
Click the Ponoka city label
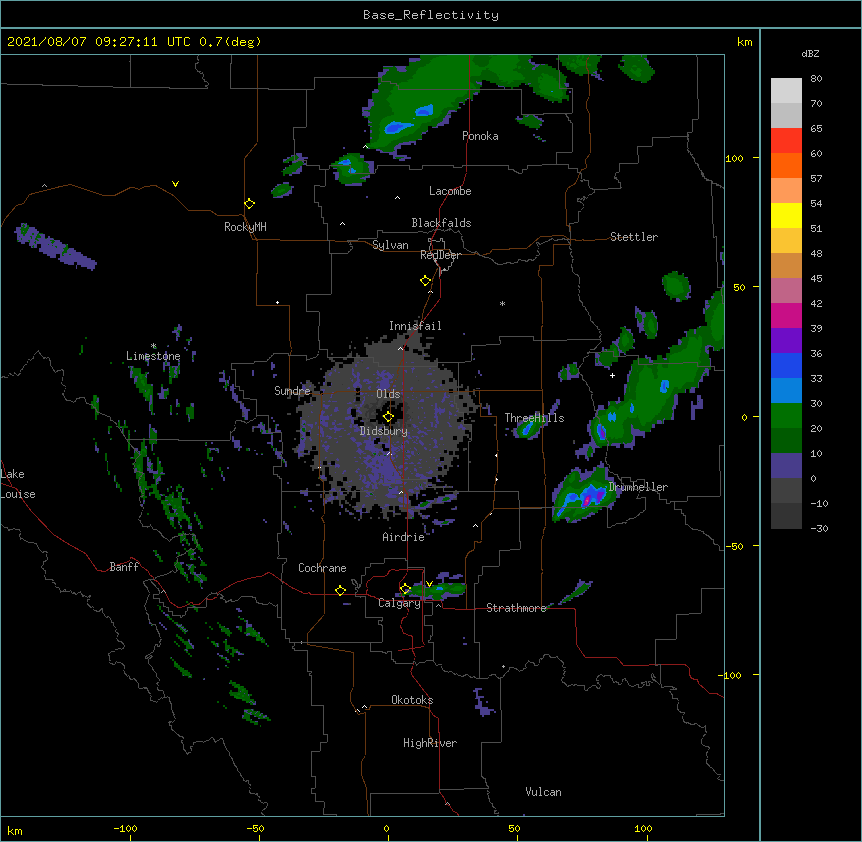(480, 136)
